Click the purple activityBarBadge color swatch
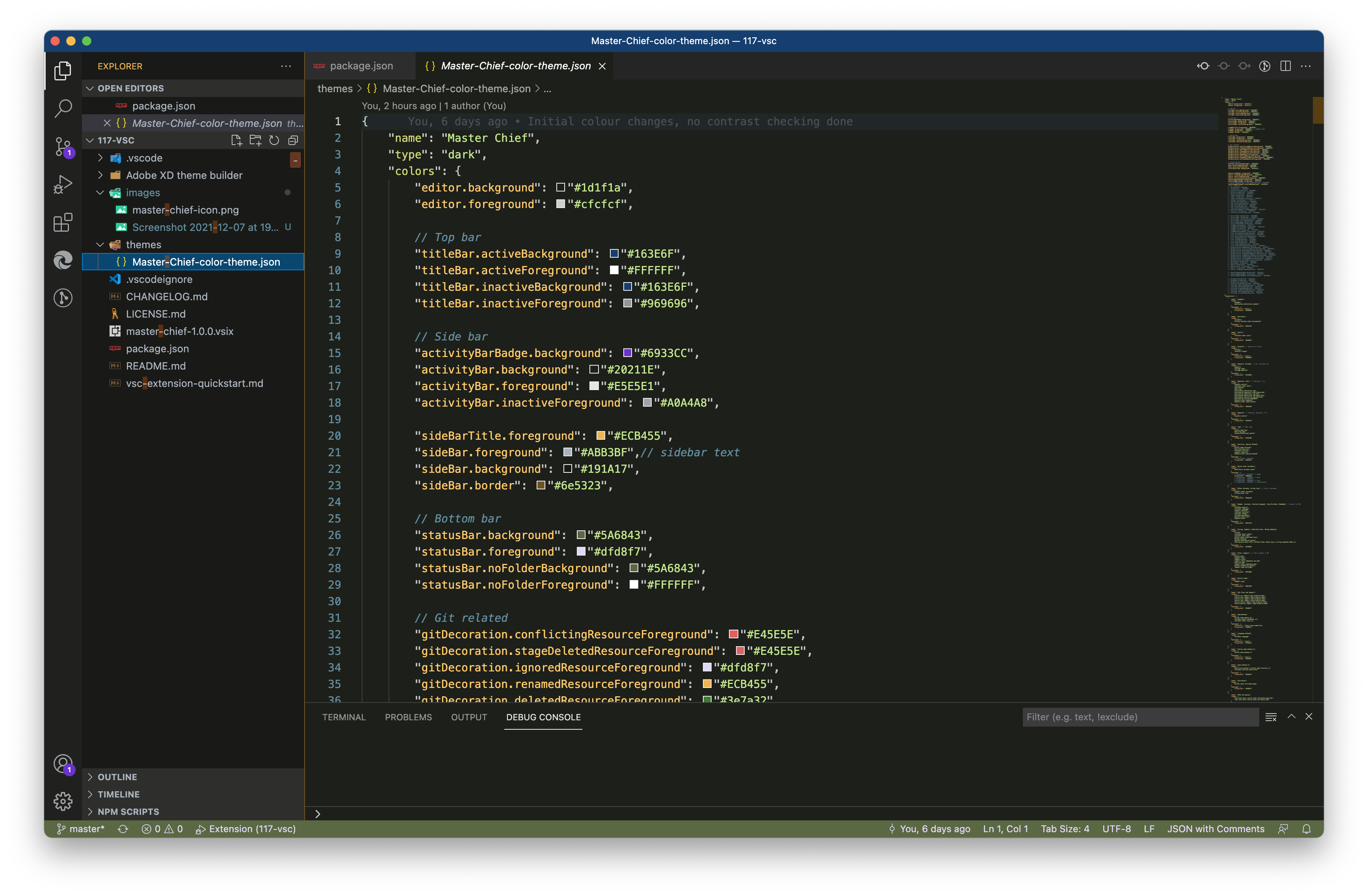Image resolution: width=1368 pixels, height=896 pixels. 627,353
